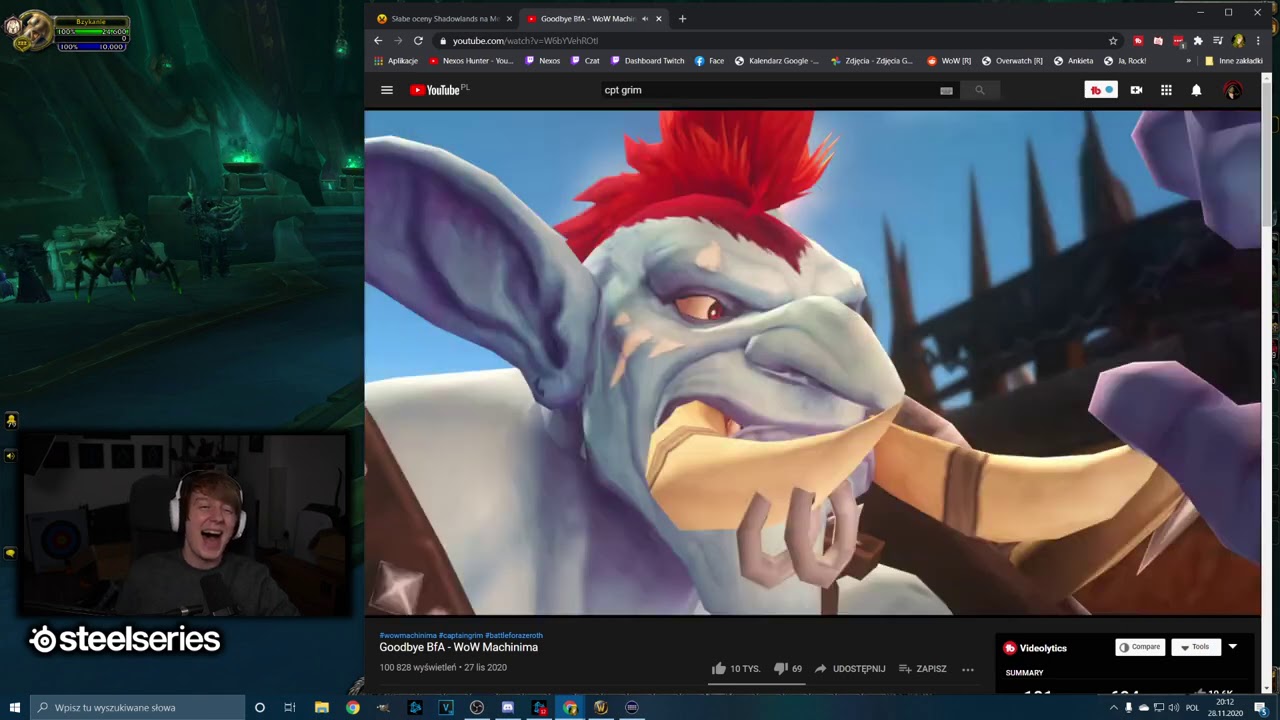This screenshot has width=1280, height=720.
Task: Switch the POL keyboard language indicator
Action: click(x=1192, y=708)
